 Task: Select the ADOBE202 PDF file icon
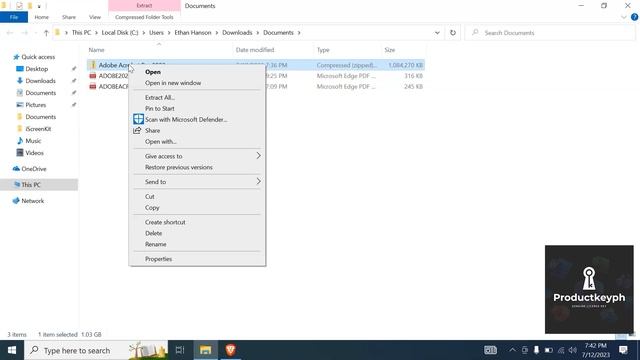[x=93, y=76]
